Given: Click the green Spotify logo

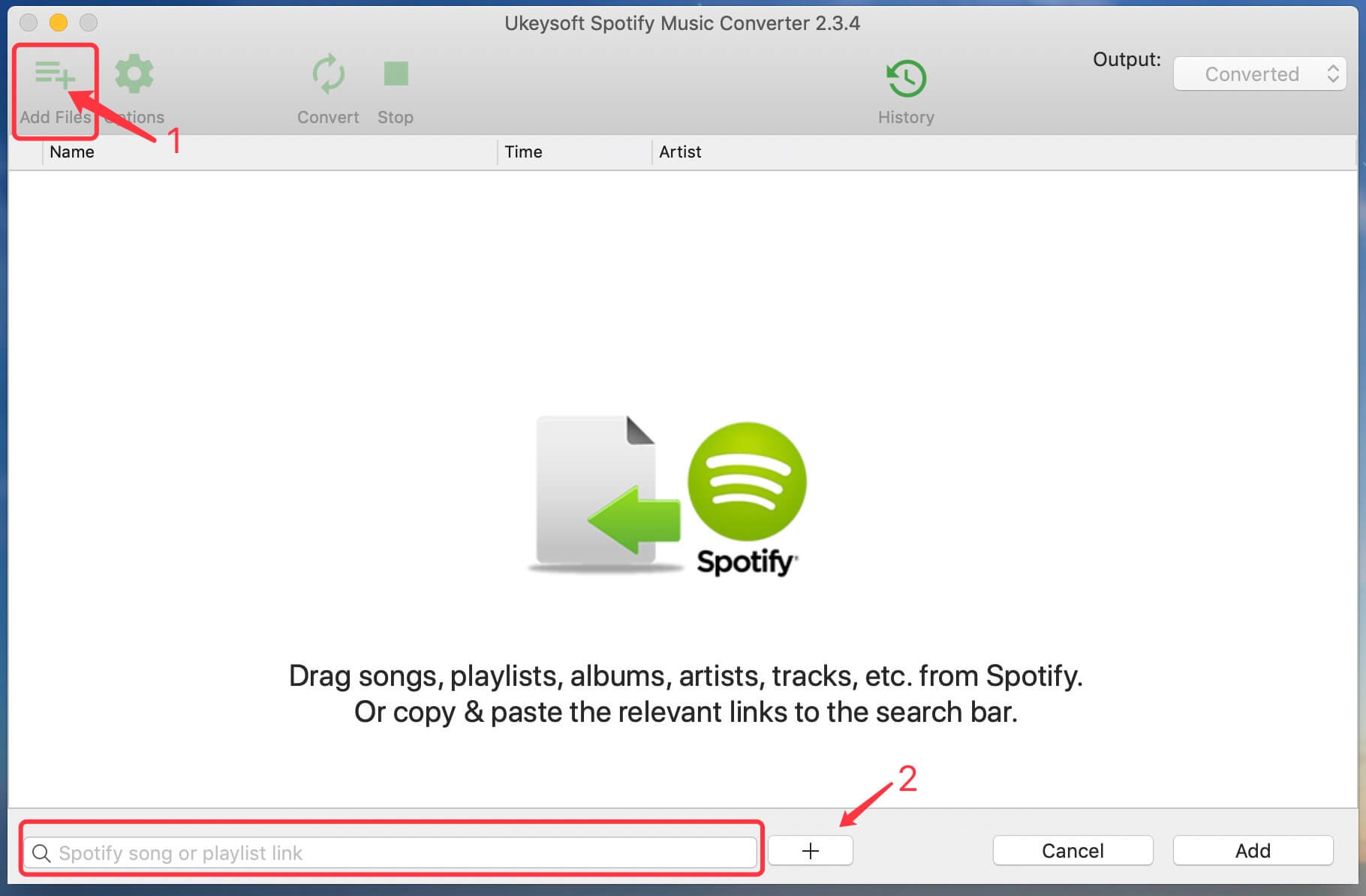Looking at the screenshot, I should (x=747, y=482).
